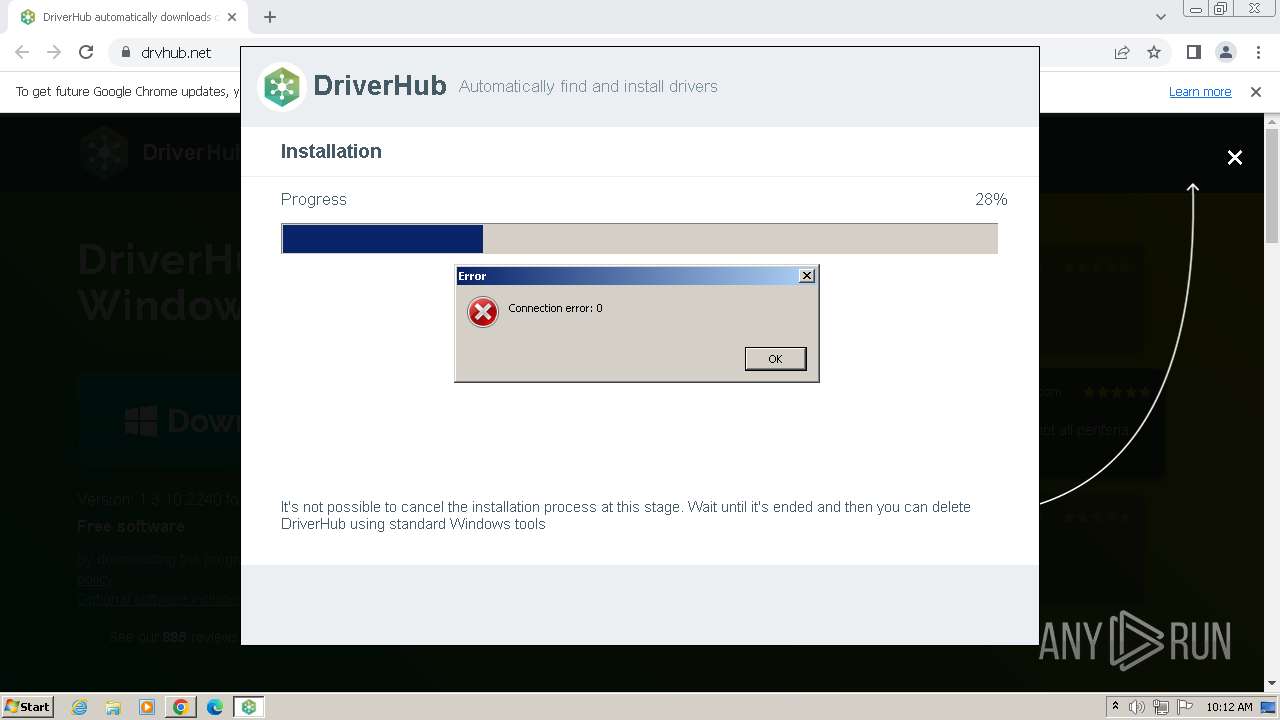Close the download overlay on the webpage
The height and width of the screenshot is (720, 1280).
(x=1235, y=158)
